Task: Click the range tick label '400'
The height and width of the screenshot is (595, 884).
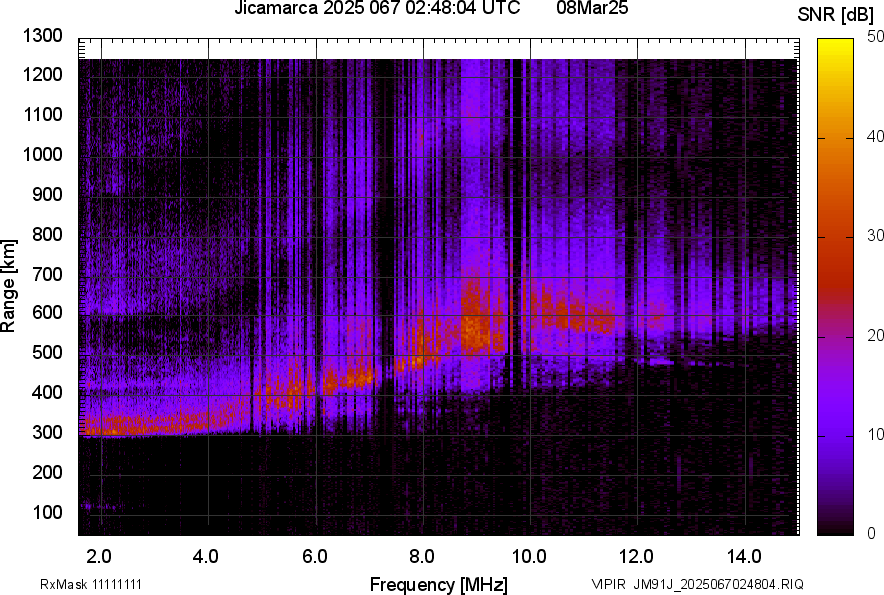Action: [x=47, y=392]
